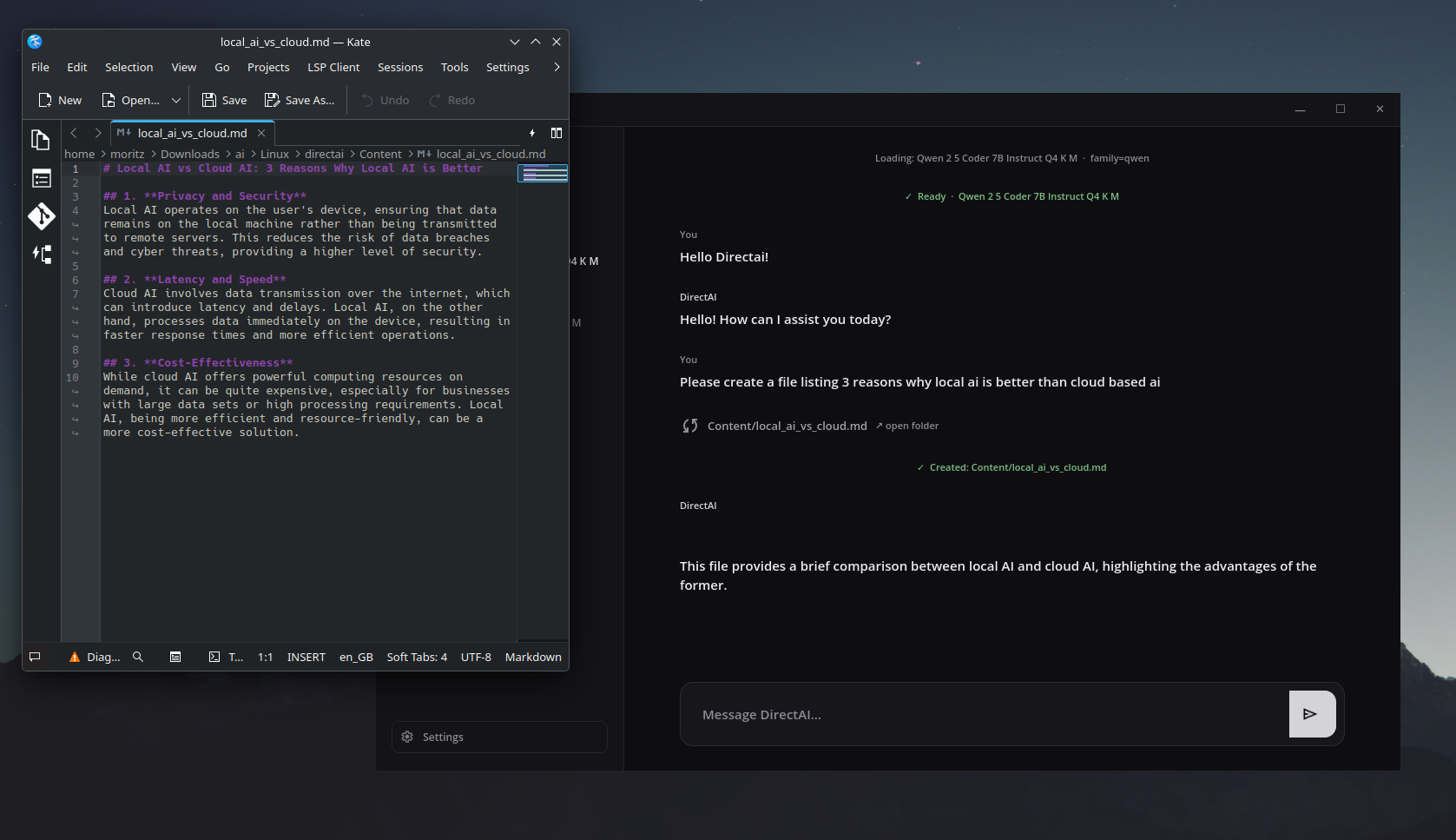Split the editor view icon
The image size is (1456, 840).
(x=557, y=133)
